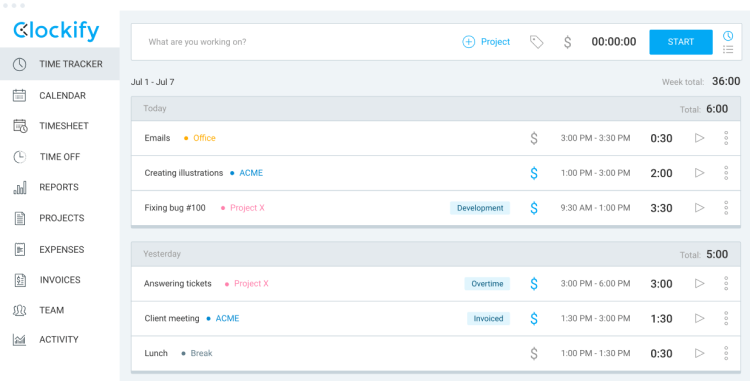Open Calendar icon in the sidebar
Viewport: 750px width, 381px height.
click(x=20, y=95)
